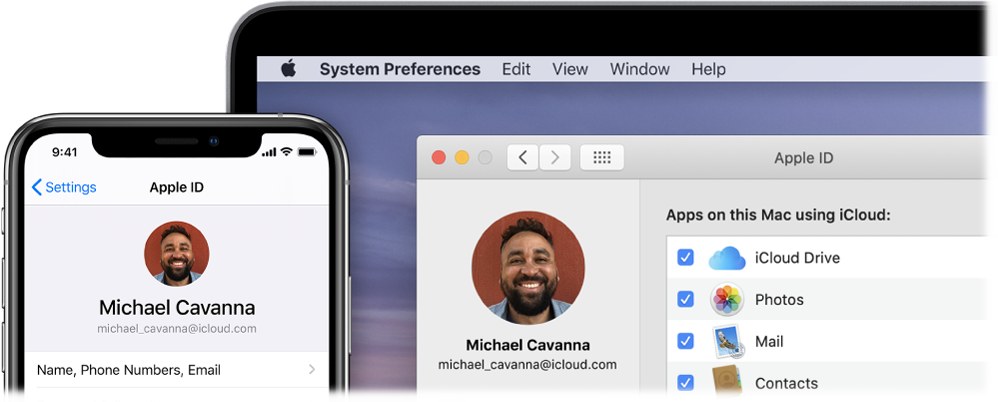The image size is (998, 402).
Task: Tap Settings back link on iPhone
Action: pos(64,187)
